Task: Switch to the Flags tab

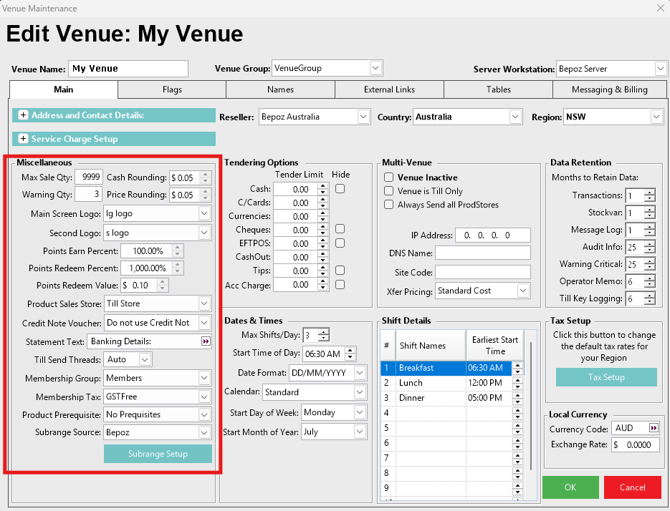Action: coord(172,90)
